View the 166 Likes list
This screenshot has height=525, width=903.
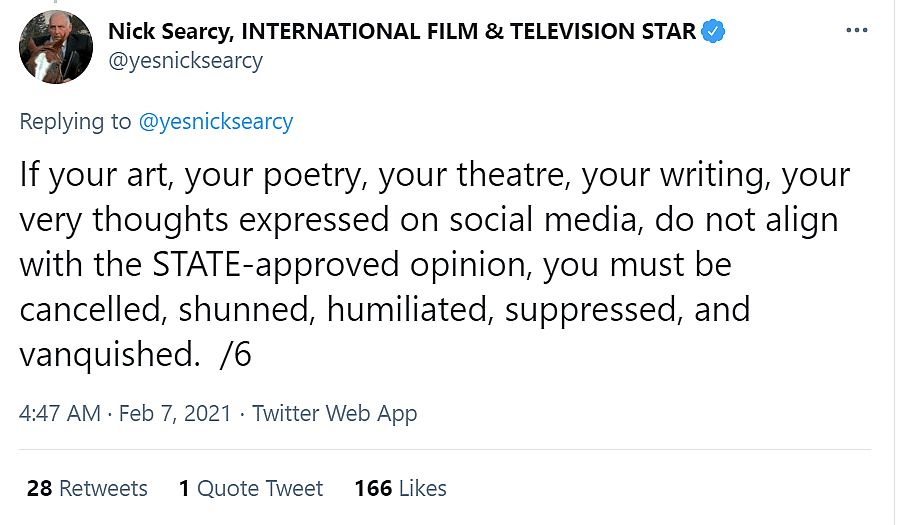(x=400, y=488)
